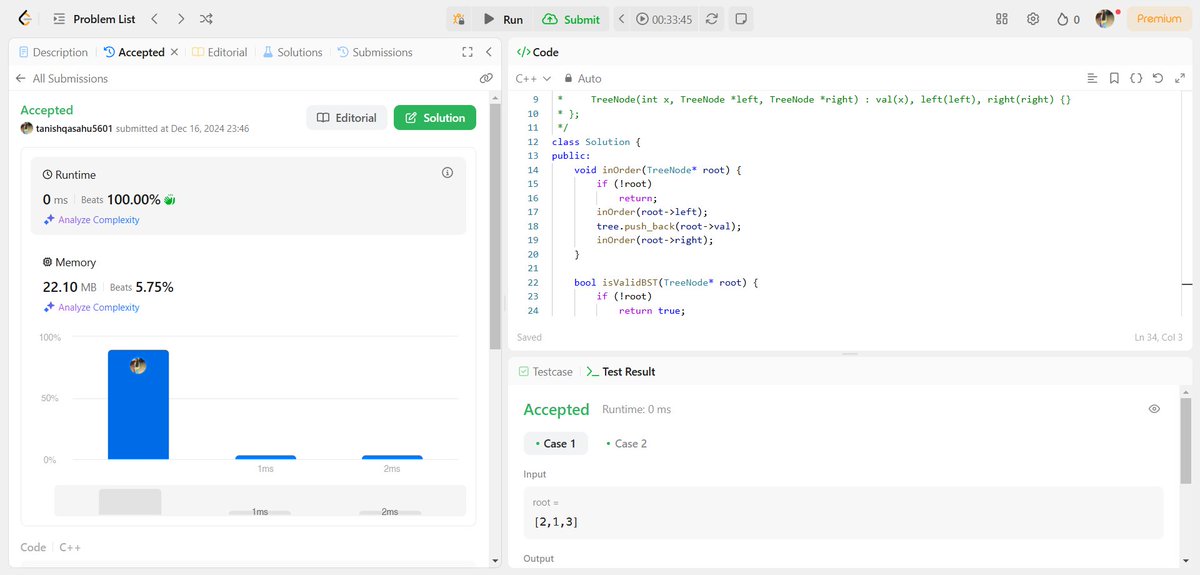Select Case 2 result
This screenshot has width=1200, height=575.
click(626, 444)
